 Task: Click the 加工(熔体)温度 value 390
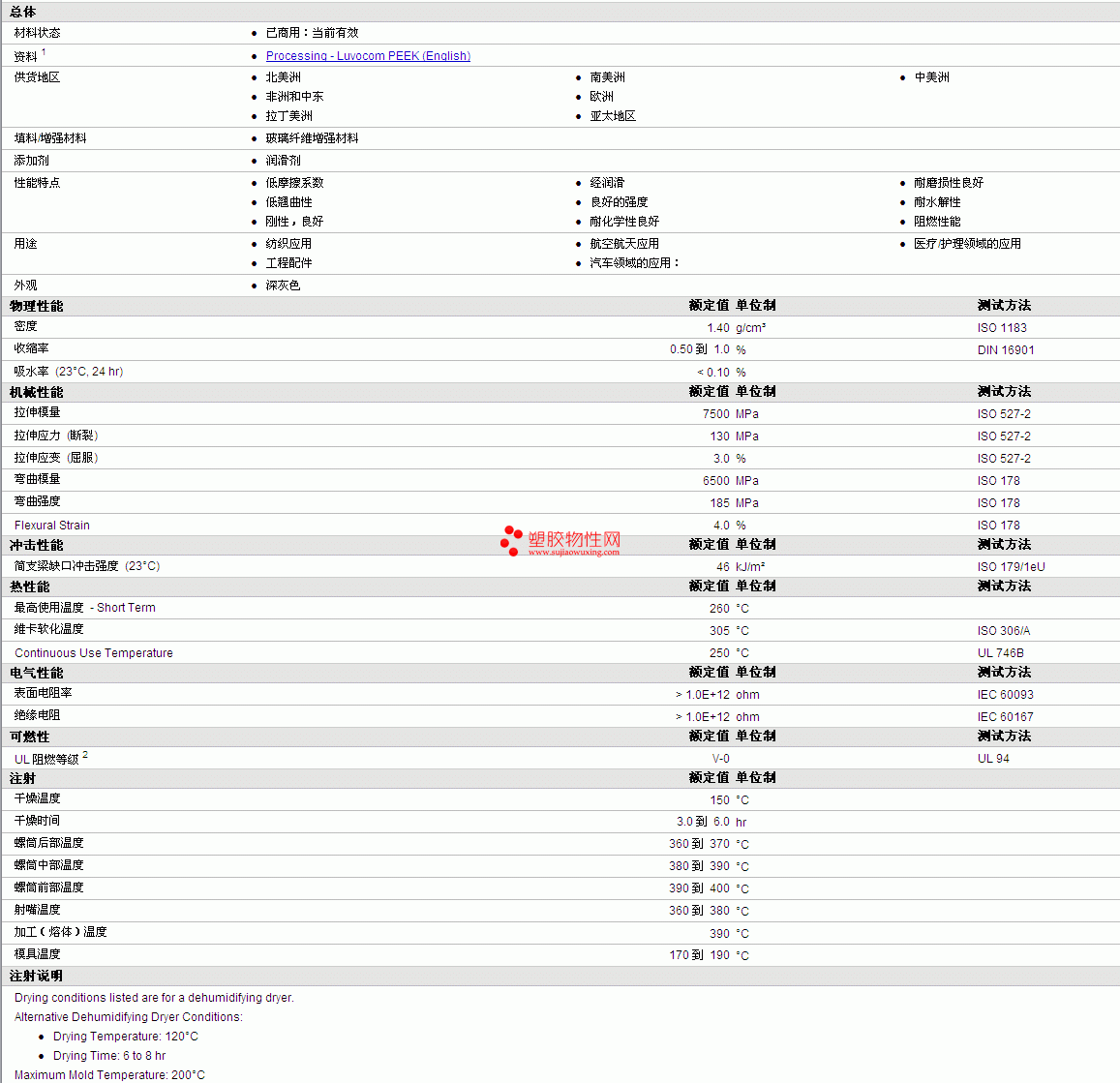click(720, 933)
